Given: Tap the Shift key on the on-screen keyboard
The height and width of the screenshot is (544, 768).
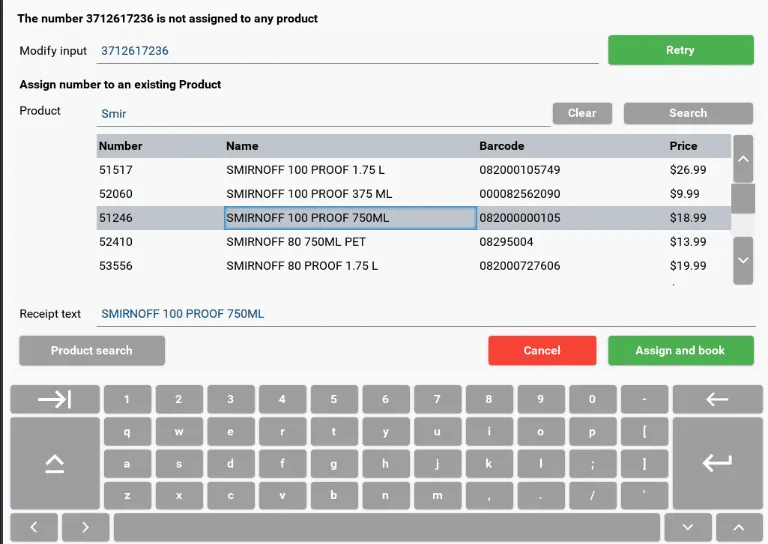Looking at the screenshot, I should click(55, 463).
